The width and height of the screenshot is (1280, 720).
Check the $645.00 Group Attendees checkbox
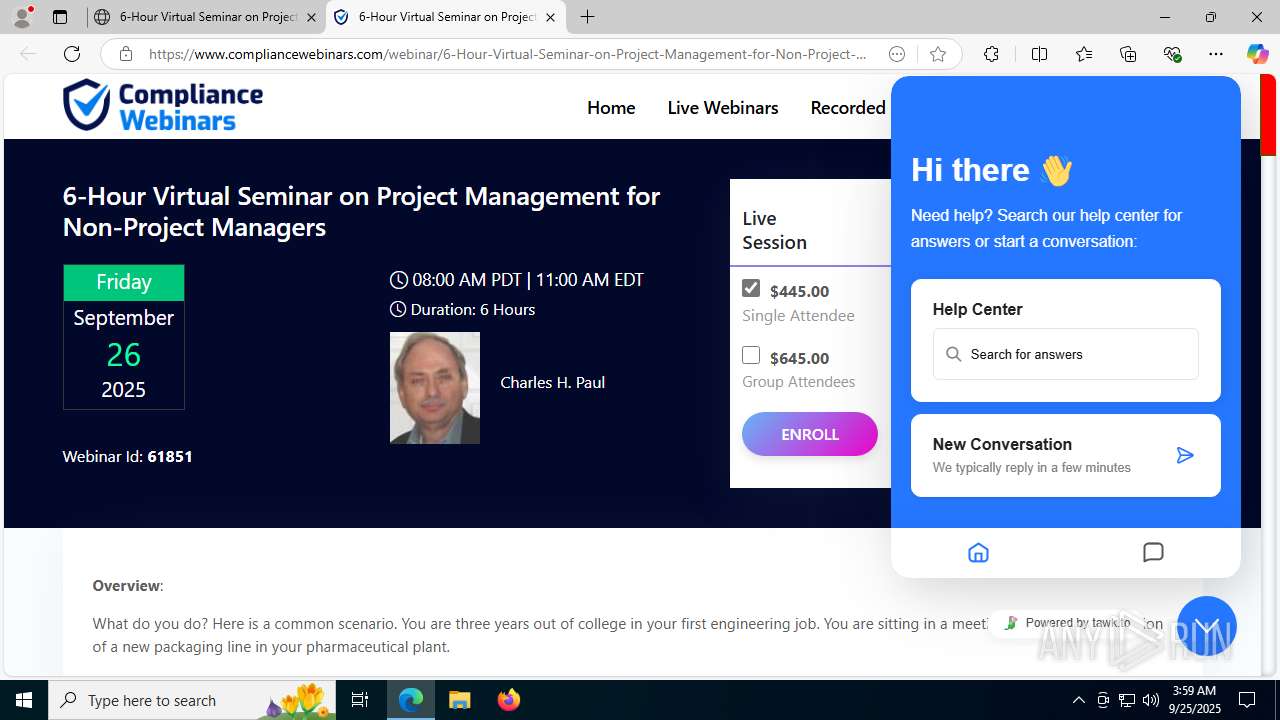(751, 355)
